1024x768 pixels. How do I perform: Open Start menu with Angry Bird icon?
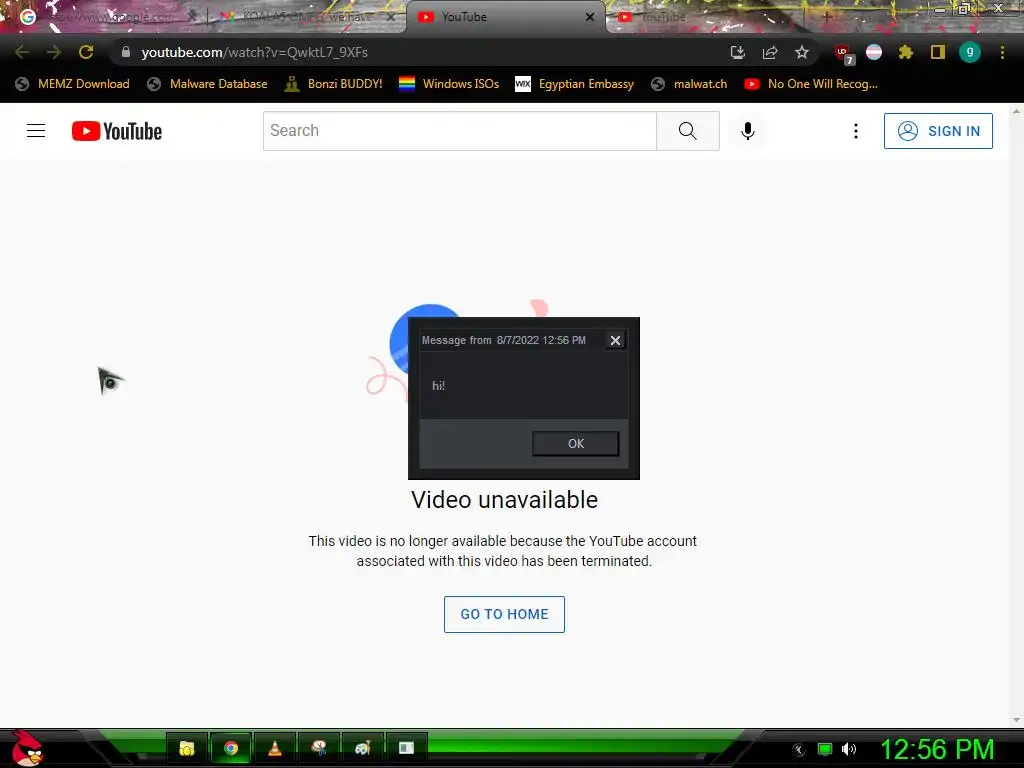point(27,748)
